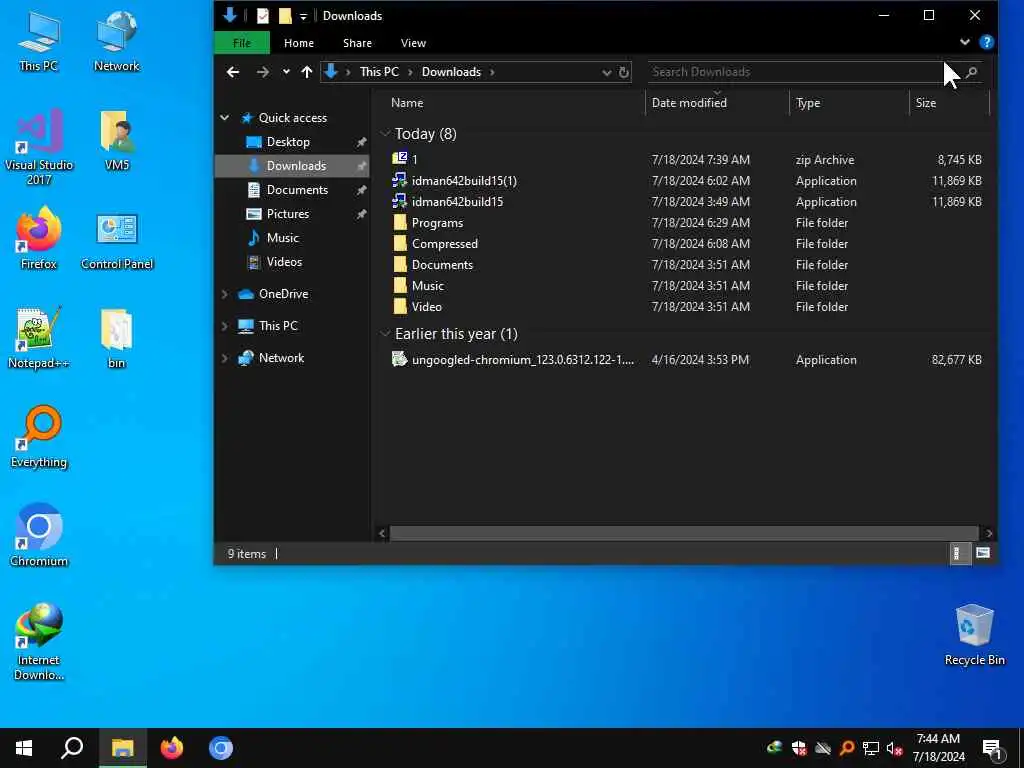Click the muted volume tray icon
Viewport: 1024px width, 768px height.
(x=894, y=748)
